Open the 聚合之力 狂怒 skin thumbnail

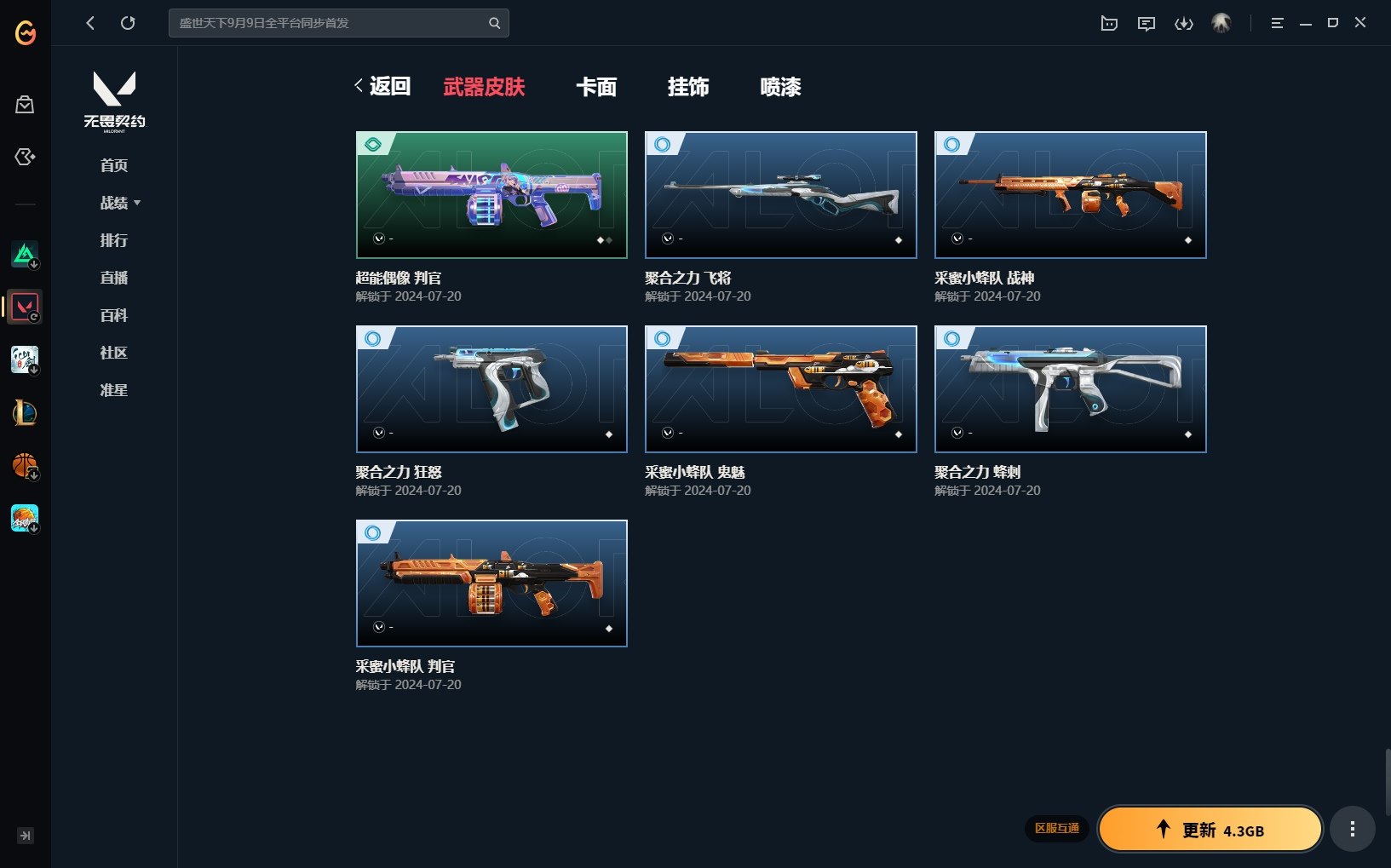(491, 389)
